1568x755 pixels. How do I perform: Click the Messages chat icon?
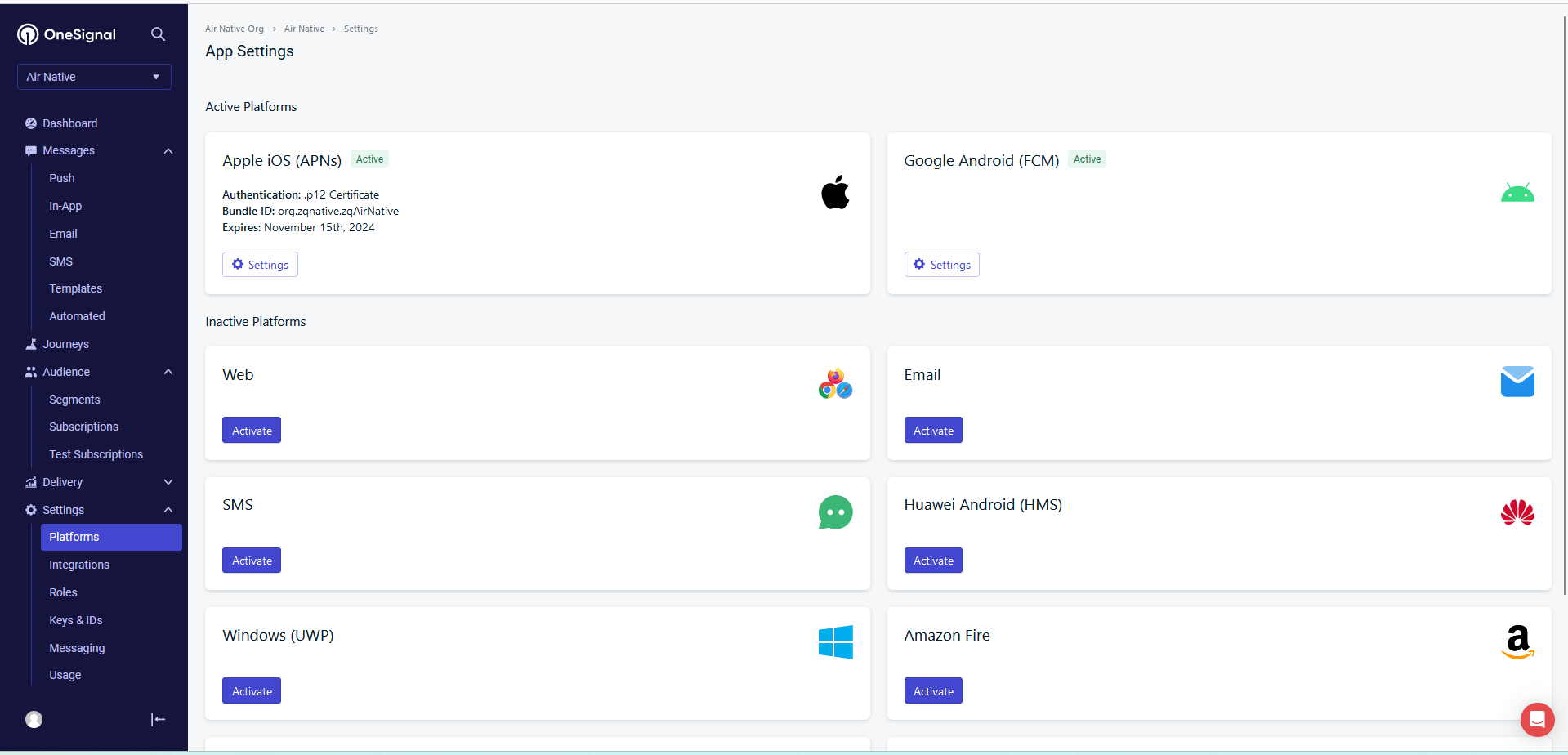(x=31, y=151)
